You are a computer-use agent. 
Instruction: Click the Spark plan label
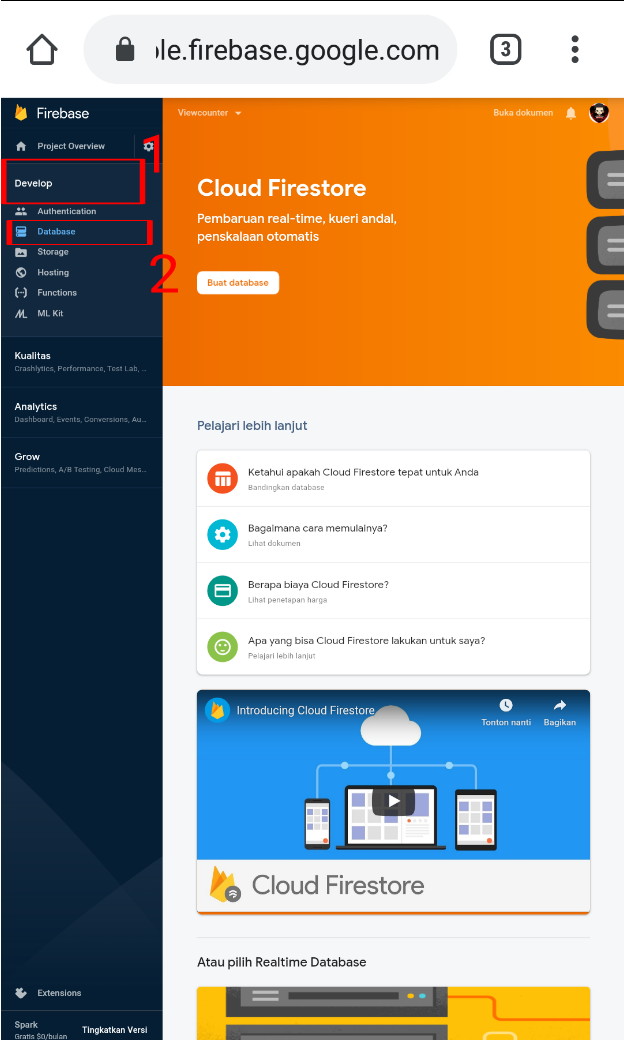pos(27,1025)
